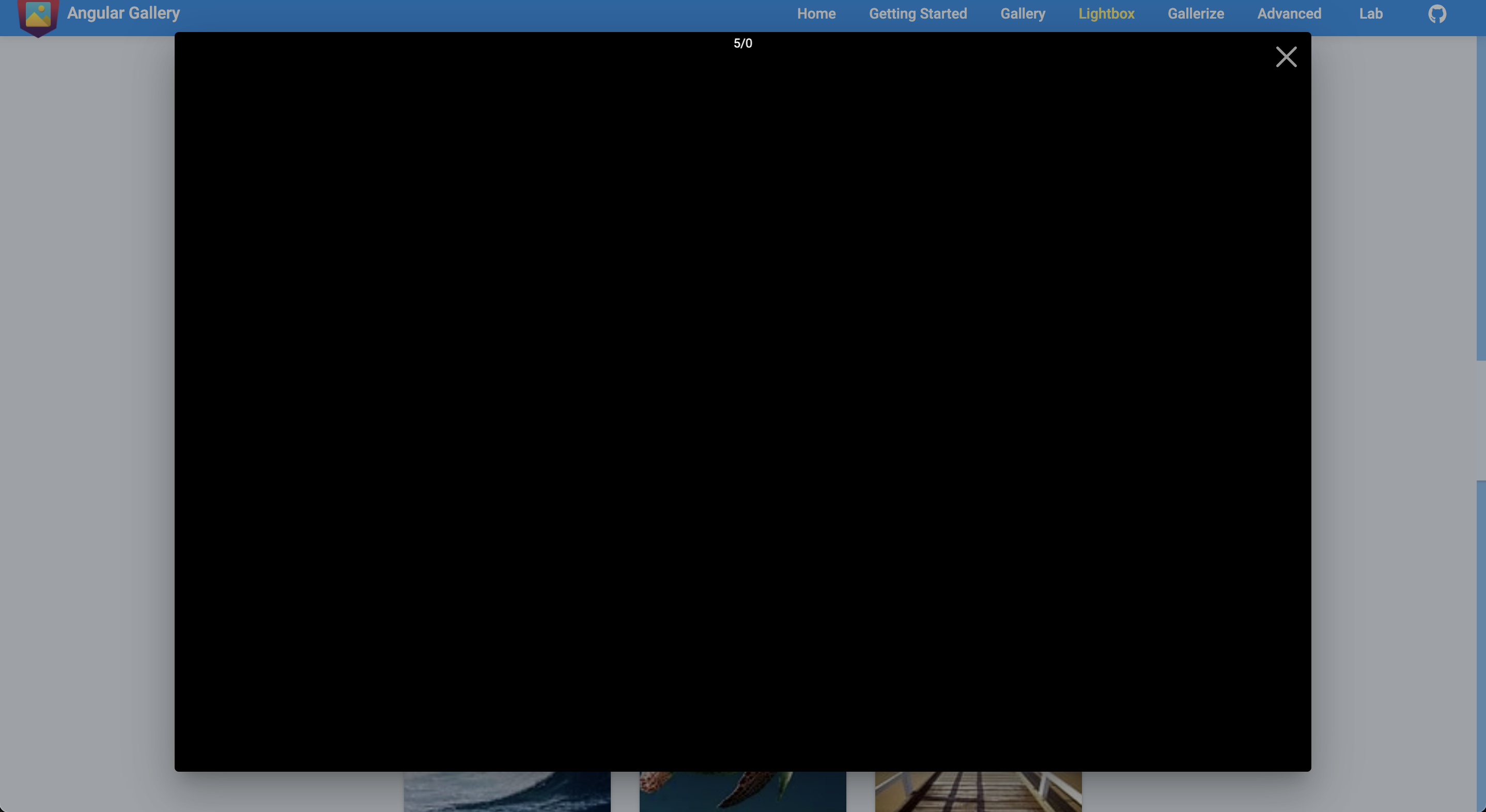The height and width of the screenshot is (812, 1486).
Task: Click the dimmed page backdrop to dismiss
Action: [86, 404]
